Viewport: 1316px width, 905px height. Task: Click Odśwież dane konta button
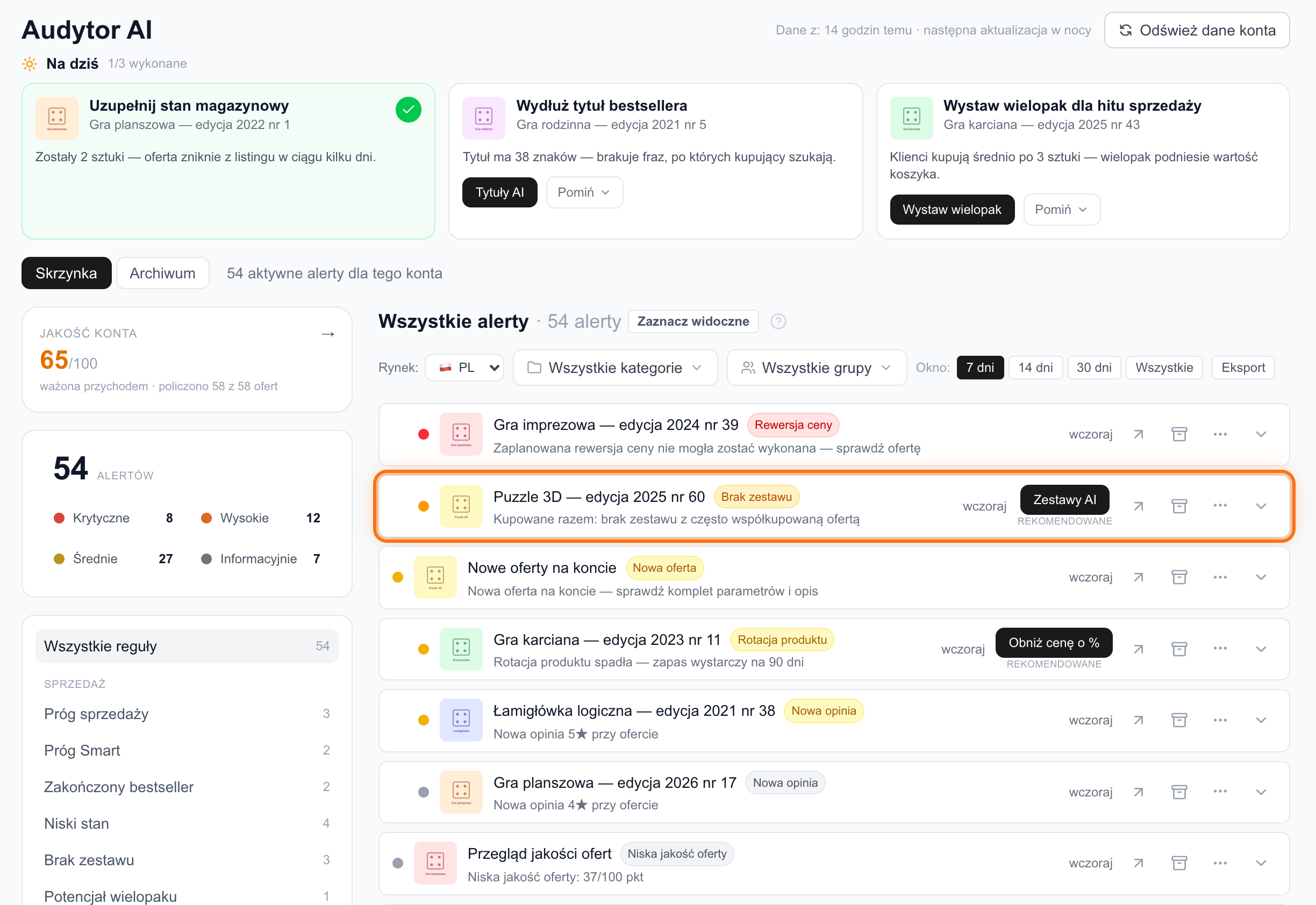point(1196,30)
